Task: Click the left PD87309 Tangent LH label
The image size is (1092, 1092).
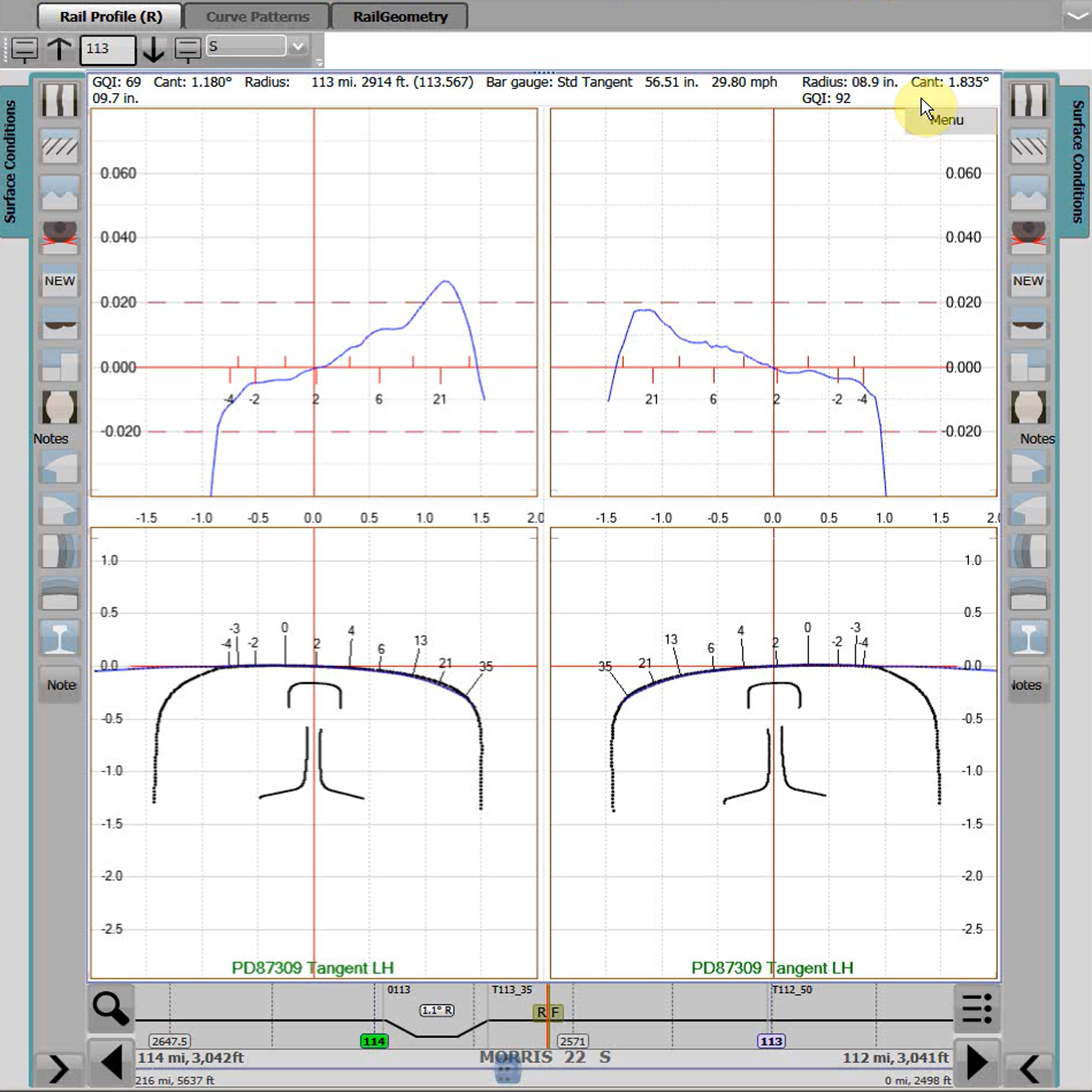Action: (x=313, y=968)
